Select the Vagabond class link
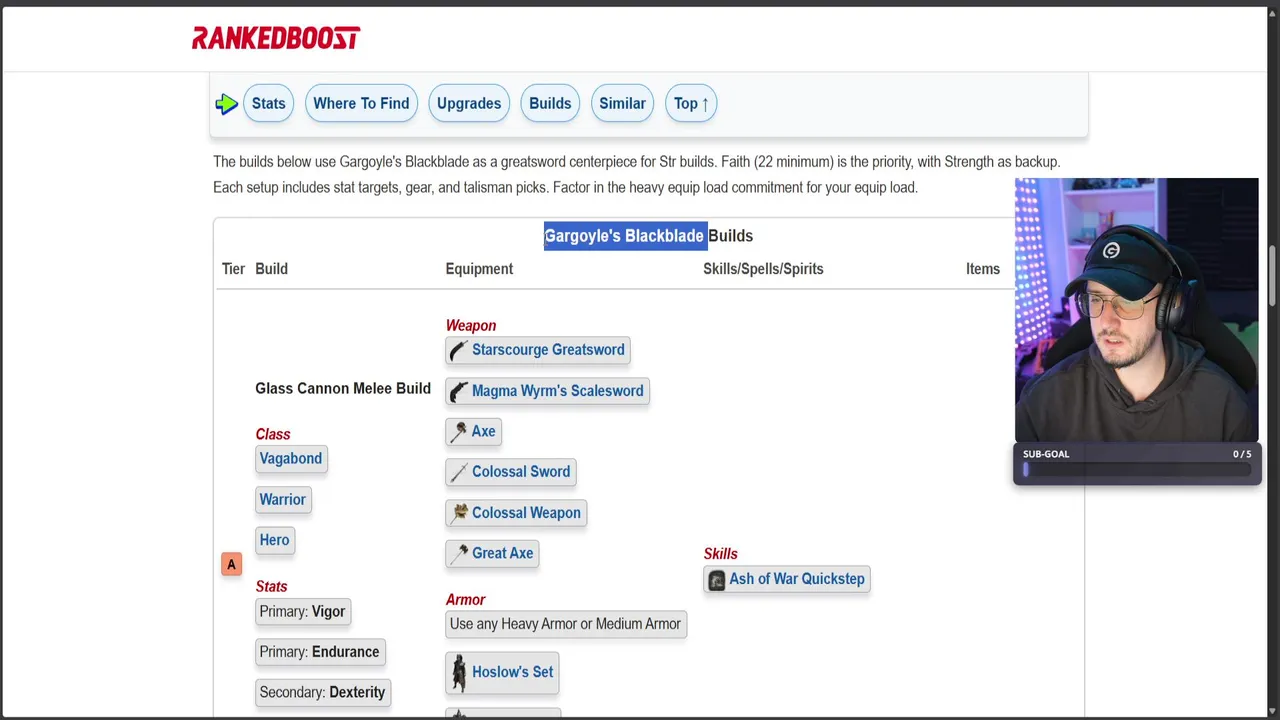1280x720 pixels. tap(291, 459)
